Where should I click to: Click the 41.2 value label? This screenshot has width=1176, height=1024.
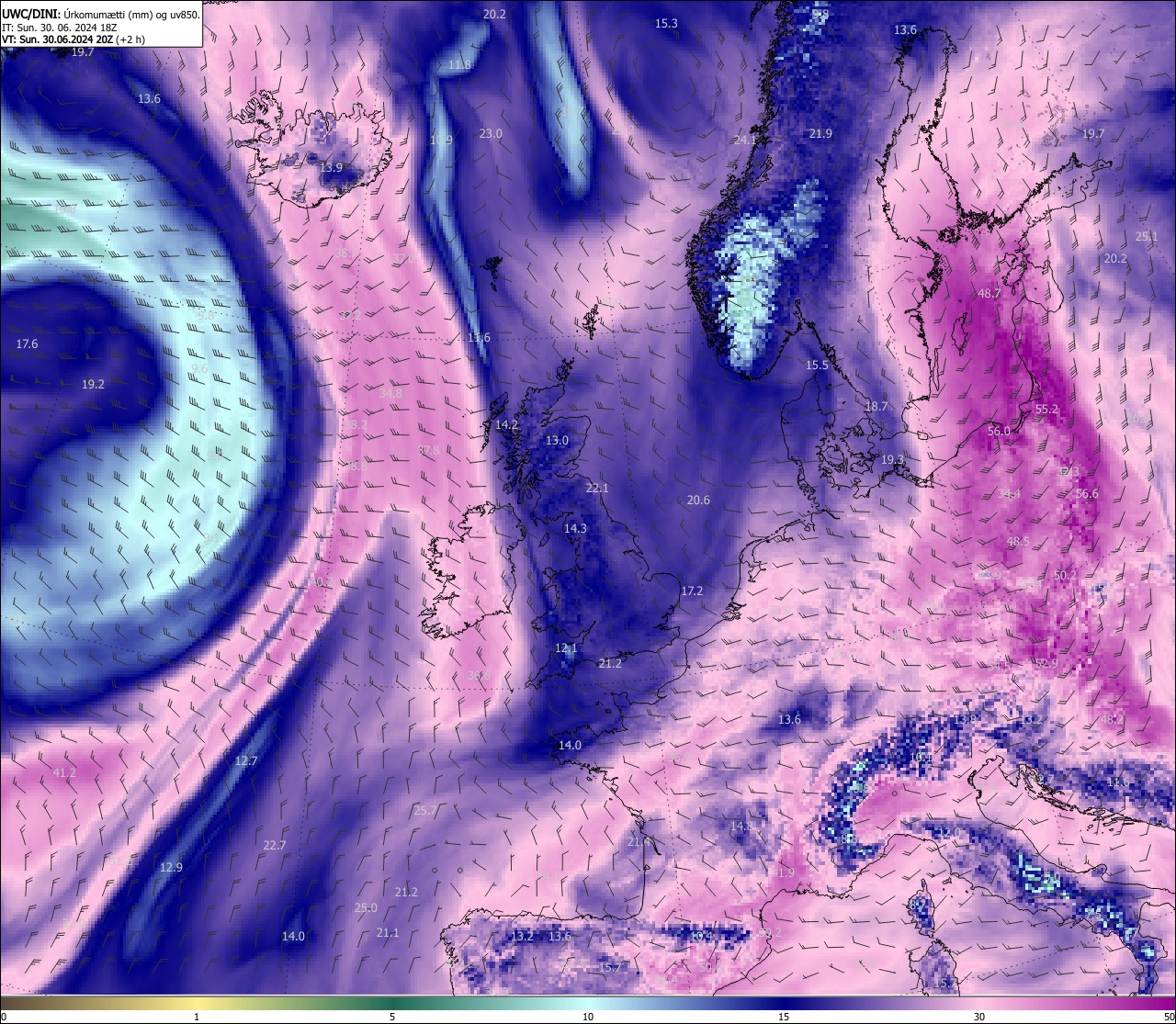coord(64,772)
